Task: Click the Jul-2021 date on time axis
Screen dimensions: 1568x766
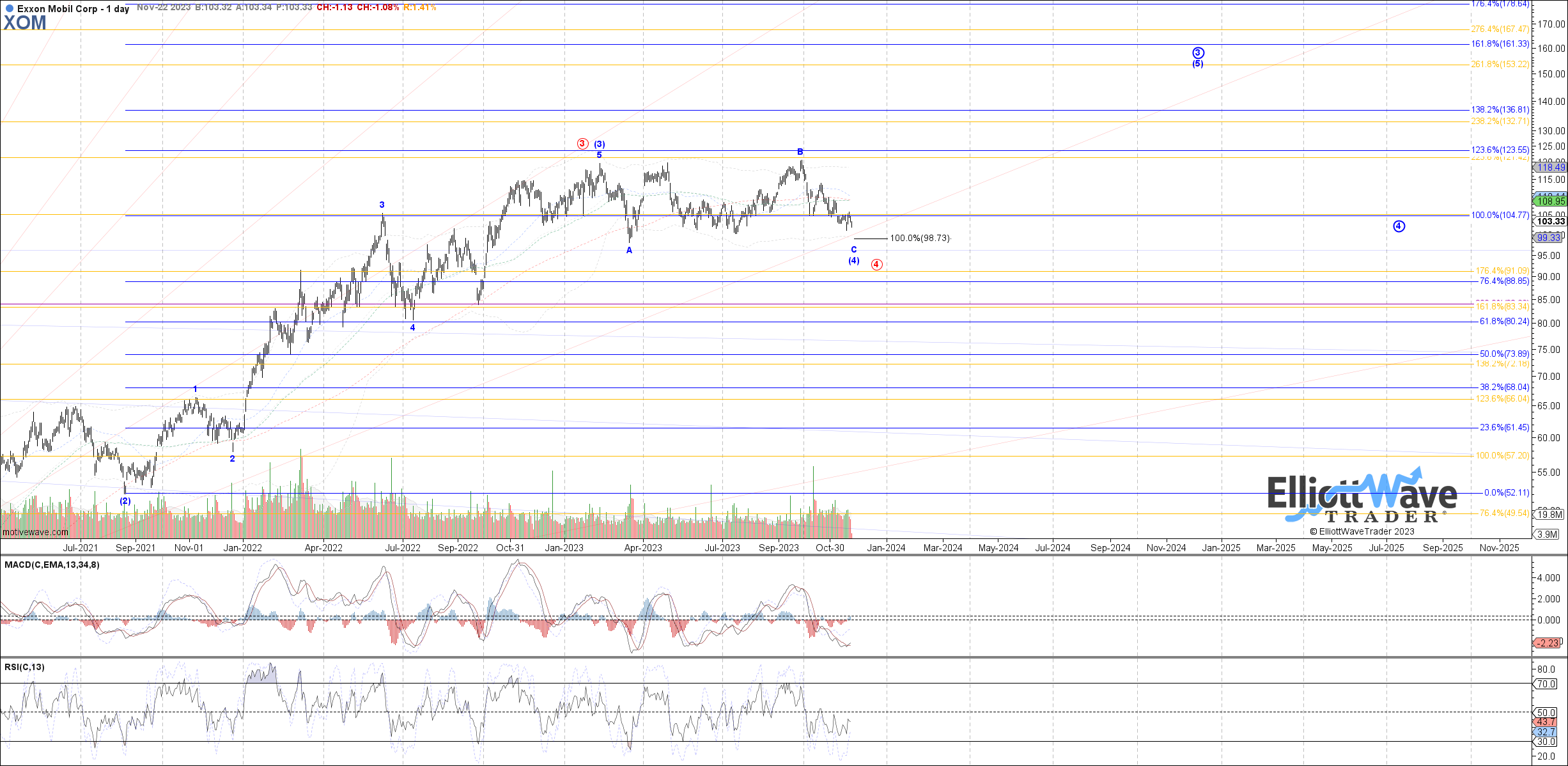Action: [x=81, y=547]
